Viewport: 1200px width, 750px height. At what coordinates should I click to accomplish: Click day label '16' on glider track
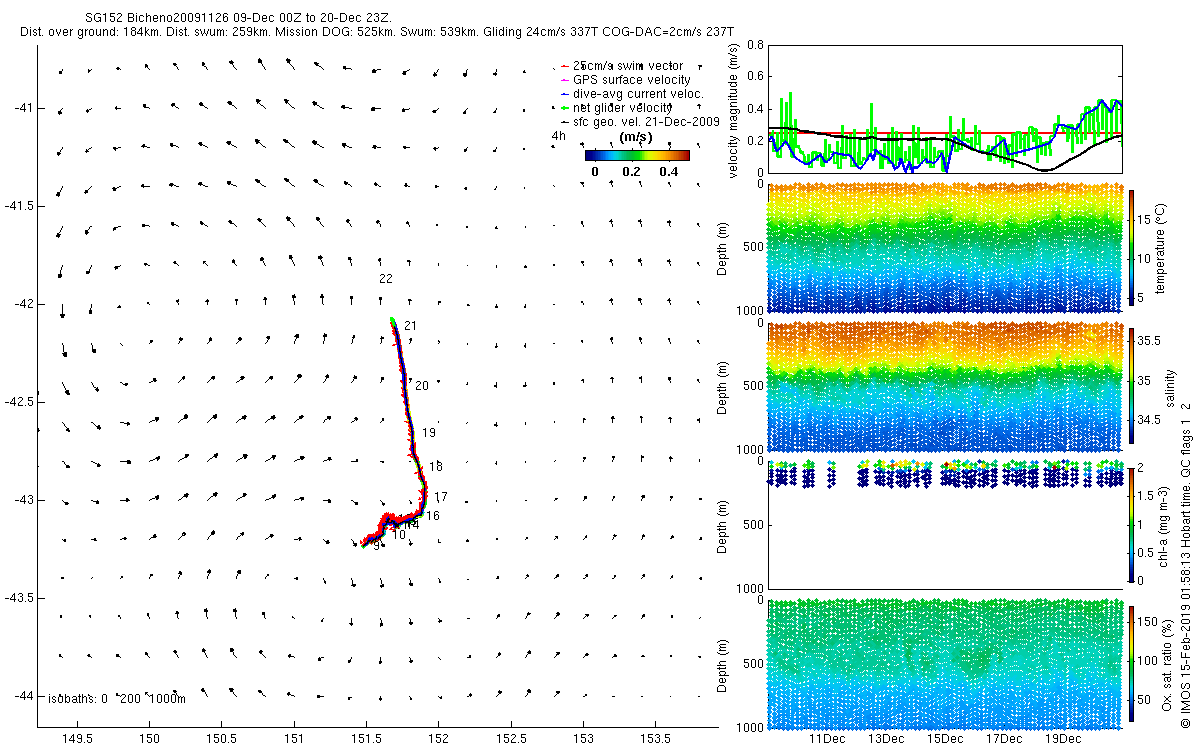(433, 516)
